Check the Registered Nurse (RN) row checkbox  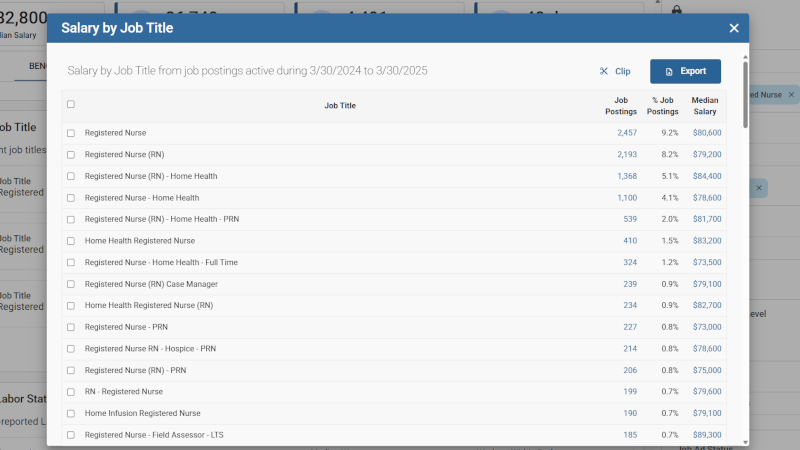(71, 155)
